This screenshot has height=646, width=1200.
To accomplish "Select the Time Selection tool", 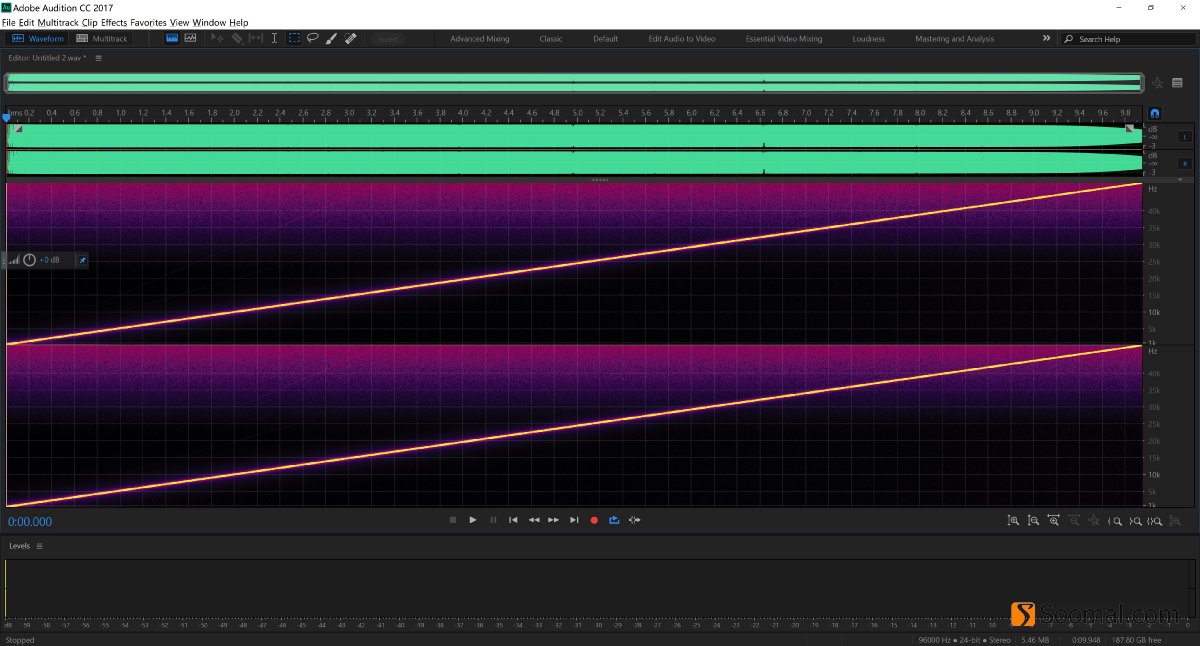I will pos(275,38).
